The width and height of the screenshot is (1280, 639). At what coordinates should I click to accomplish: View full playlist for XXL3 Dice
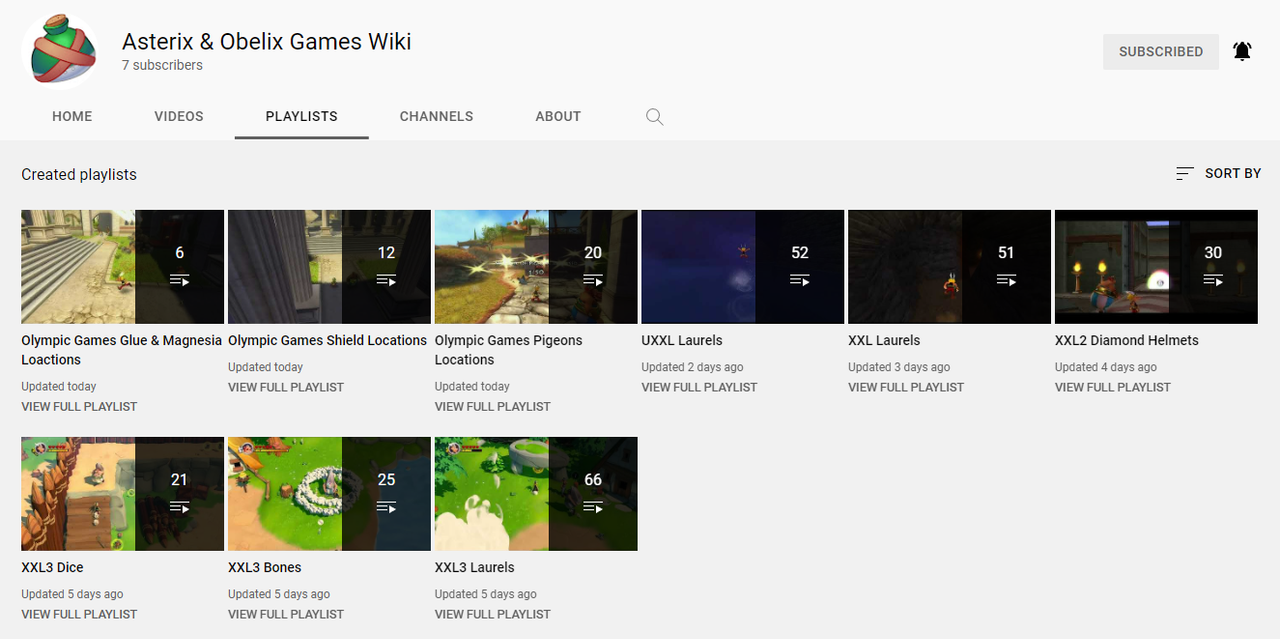[x=79, y=614]
